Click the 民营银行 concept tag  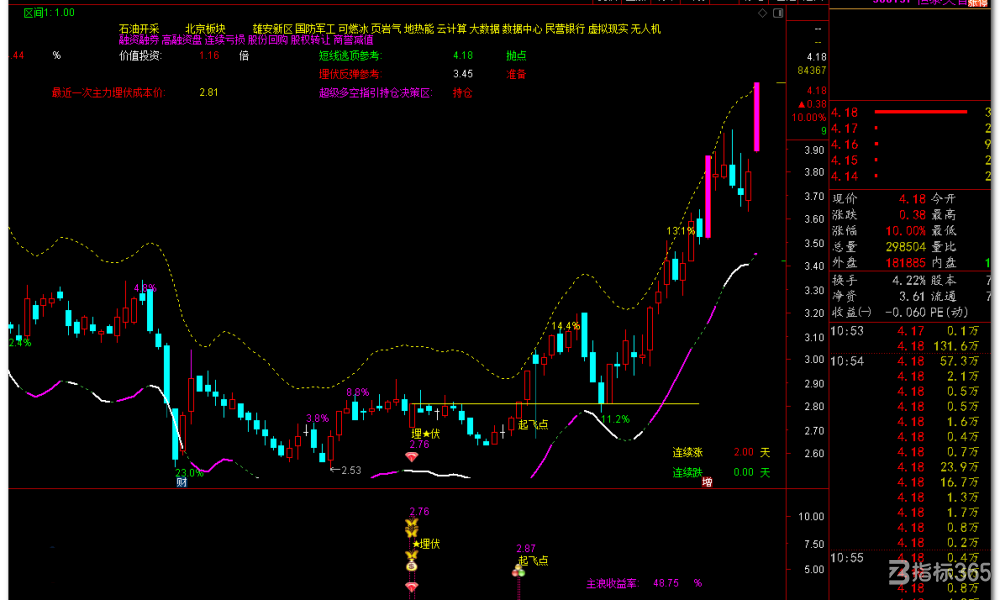[565, 29]
